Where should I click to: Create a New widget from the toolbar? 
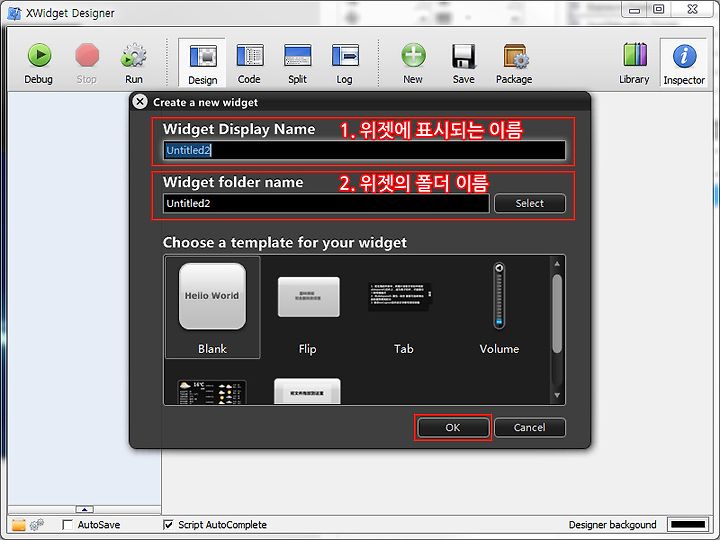click(413, 63)
